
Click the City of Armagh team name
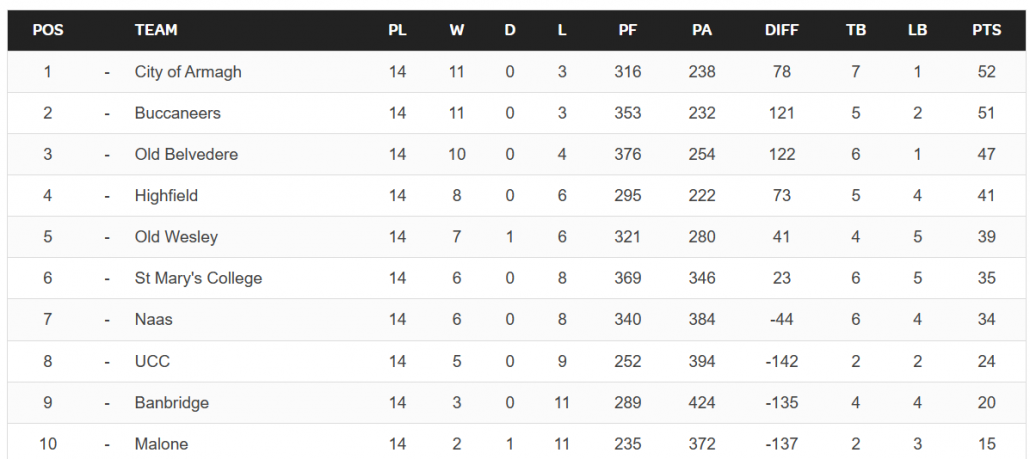[188, 72]
